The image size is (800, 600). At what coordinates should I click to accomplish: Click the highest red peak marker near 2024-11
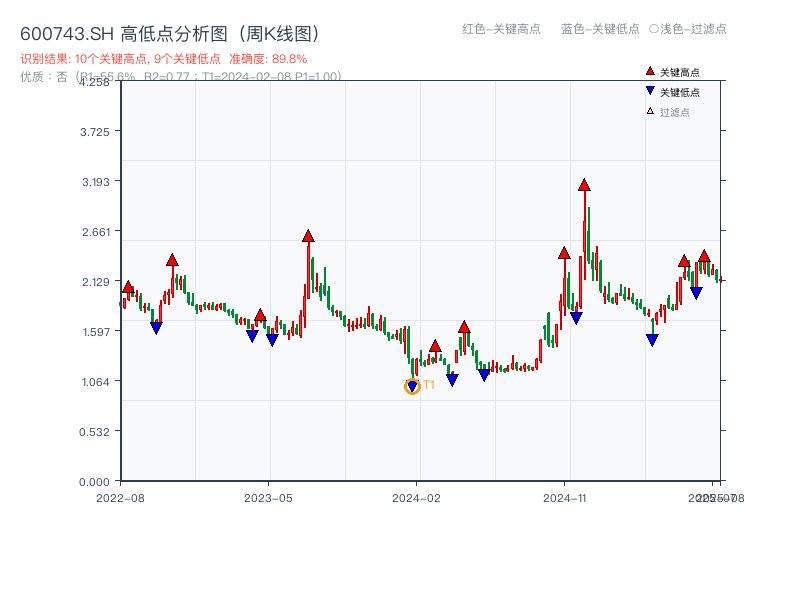(584, 186)
